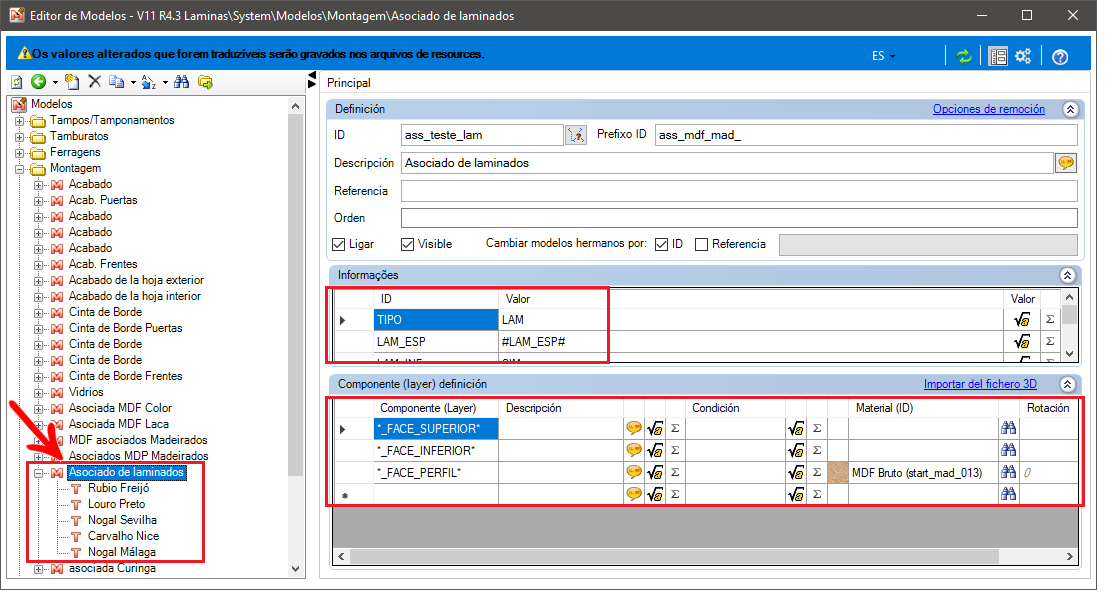Enable the Referencia checkbox
Screen dimensions: 1107x607
point(702,244)
